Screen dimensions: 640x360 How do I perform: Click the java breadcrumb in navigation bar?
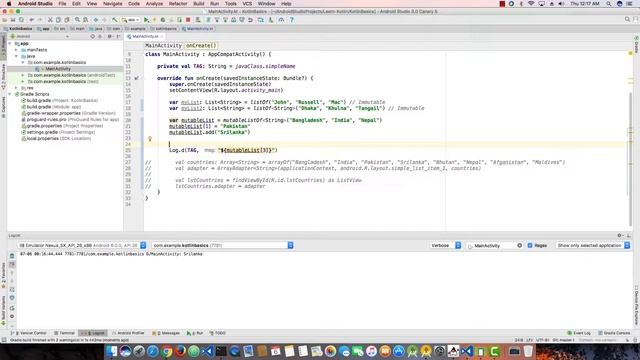click(x=96, y=29)
